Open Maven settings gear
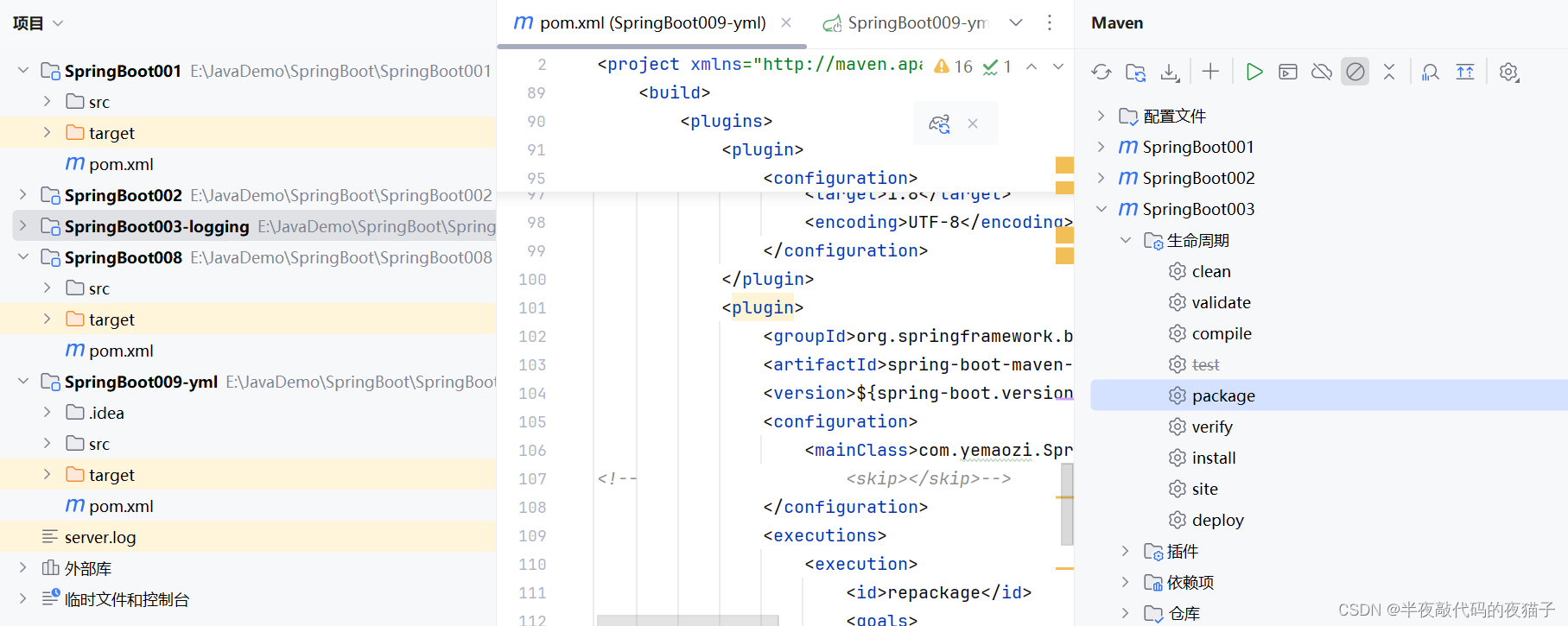 (x=1509, y=73)
